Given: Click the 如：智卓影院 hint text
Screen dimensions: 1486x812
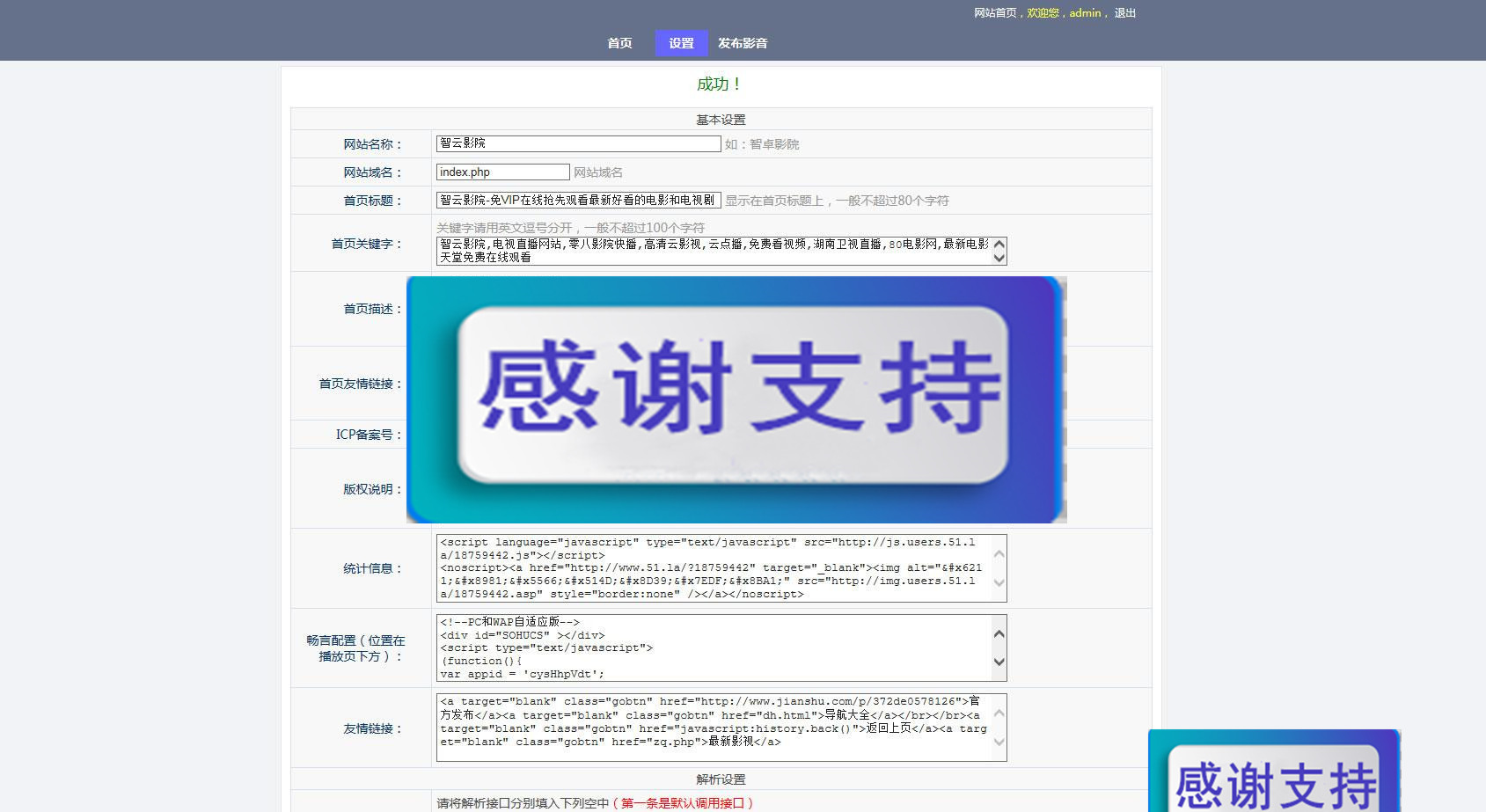Looking at the screenshot, I should [762, 144].
